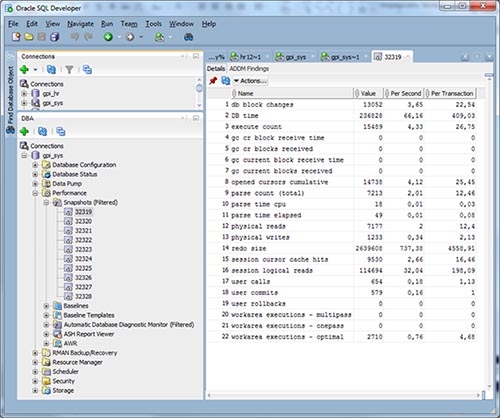Open the Edit menu
Image resolution: width=500 pixels, height=418 pixels.
[32, 24]
